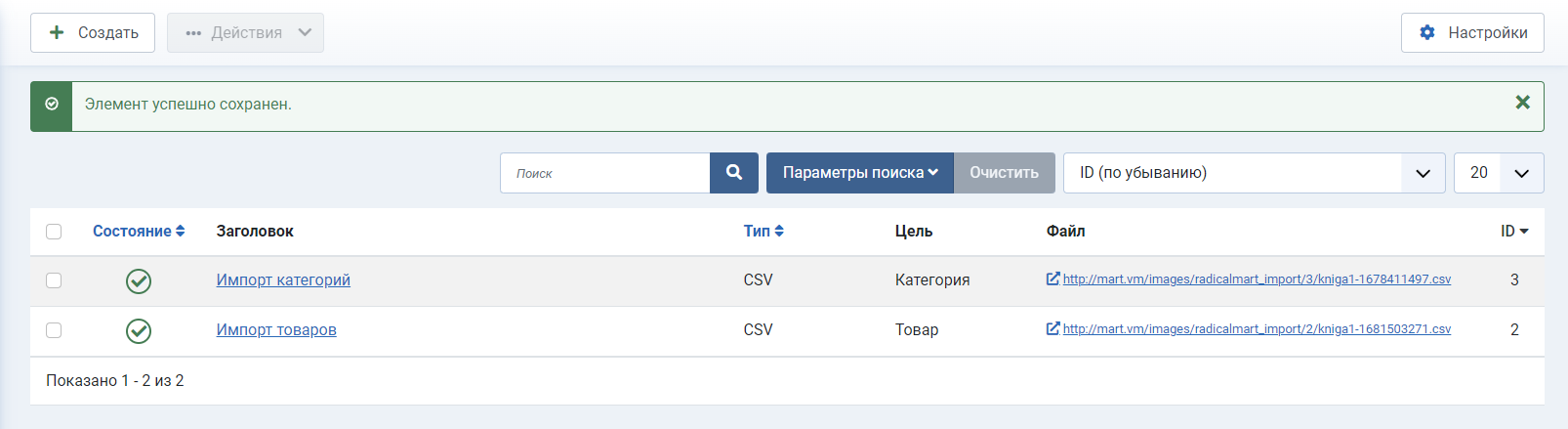
Task: Open the 20 items-per-page dropdown
Action: (x=1499, y=173)
